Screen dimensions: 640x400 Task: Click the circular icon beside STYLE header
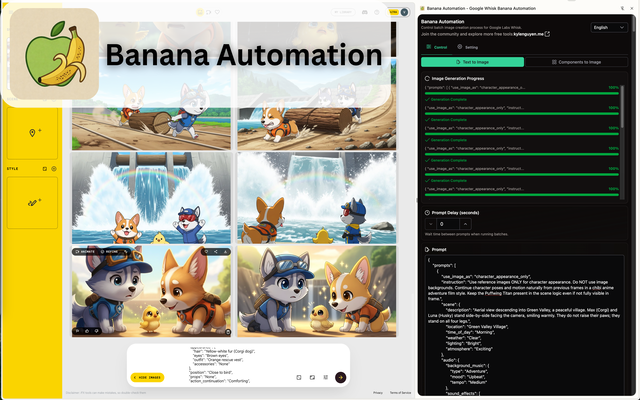click(54, 169)
